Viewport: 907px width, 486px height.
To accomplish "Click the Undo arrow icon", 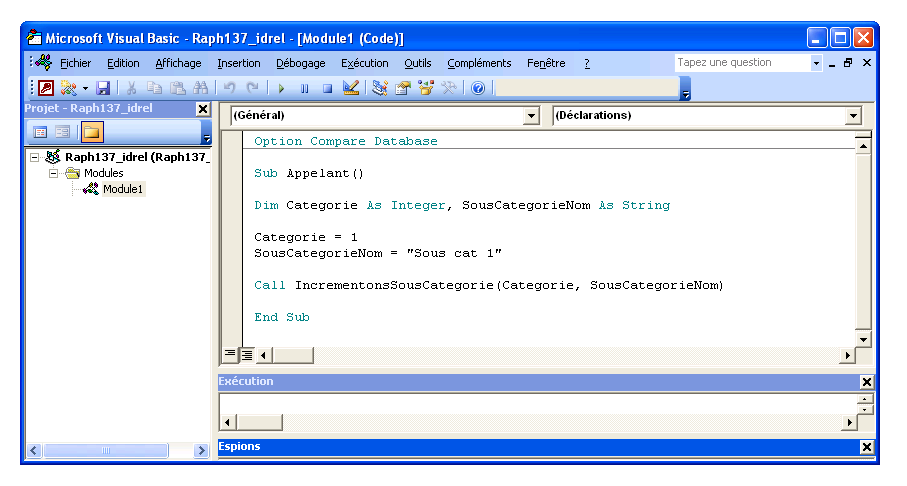I will [229, 88].
